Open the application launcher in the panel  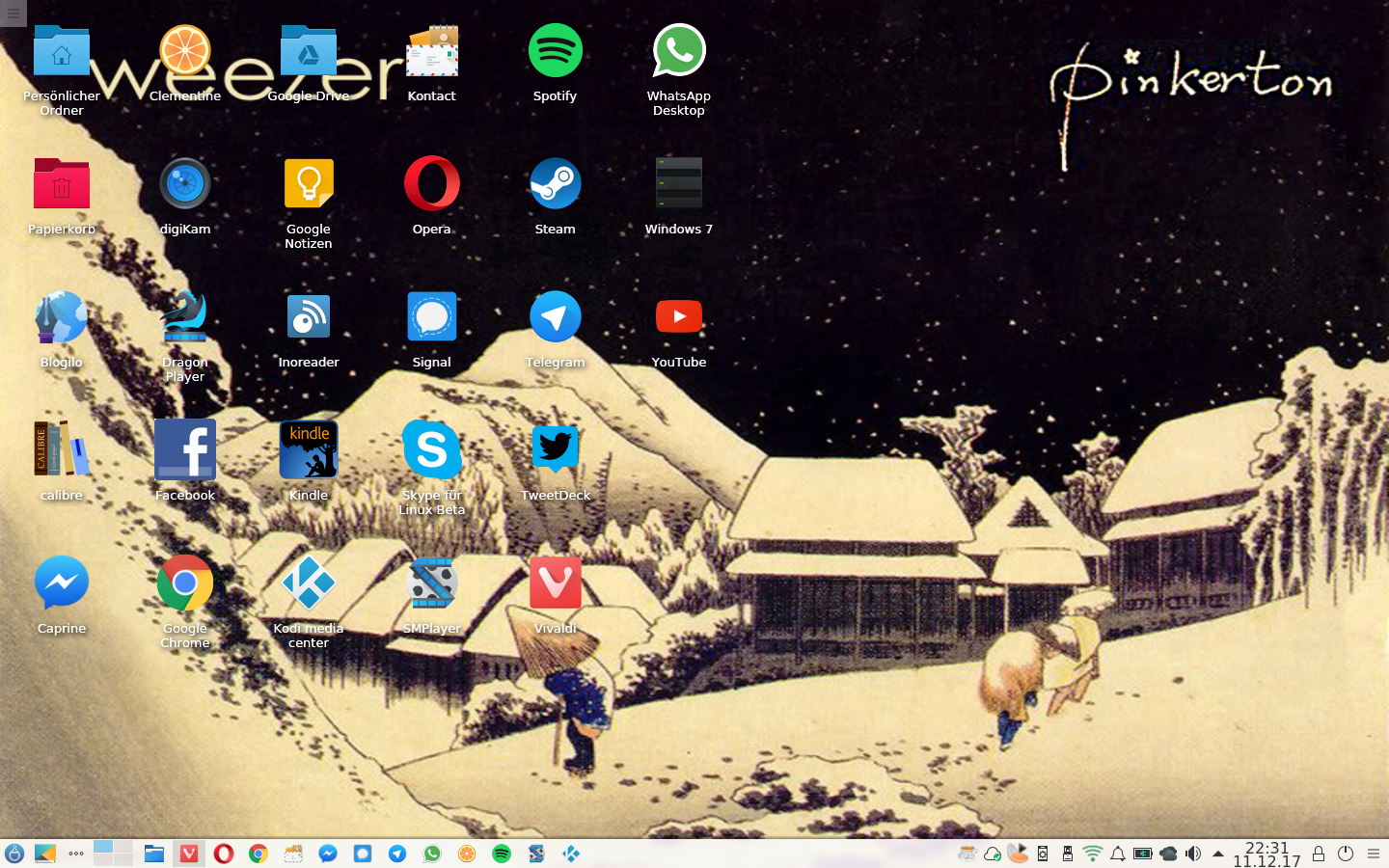pos(14,854)
